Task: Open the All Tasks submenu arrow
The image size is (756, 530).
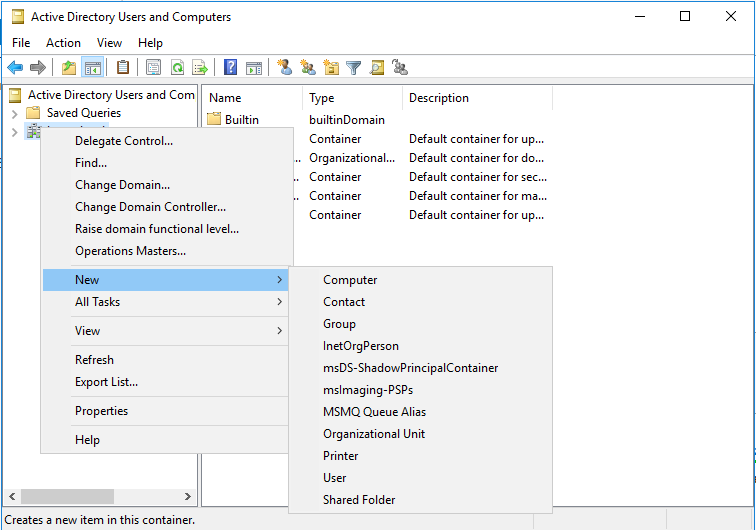Action: coord(280,301)
